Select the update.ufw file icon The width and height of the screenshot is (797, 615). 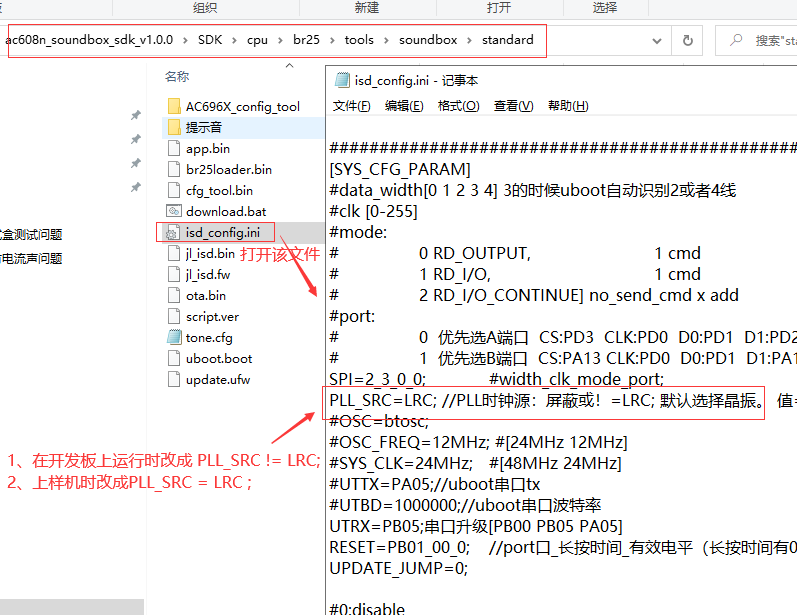pos(174,379)
